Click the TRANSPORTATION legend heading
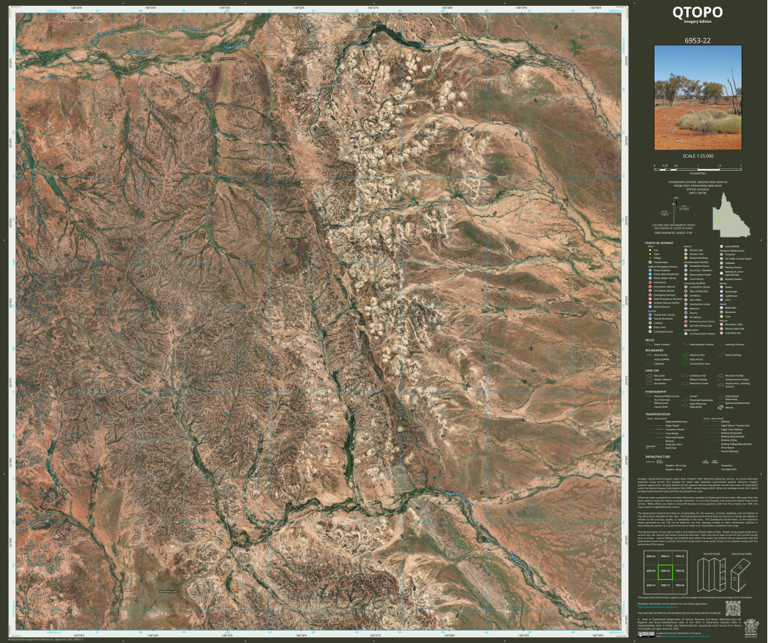The height and width of the screenshot is (643, 768). 658,414
